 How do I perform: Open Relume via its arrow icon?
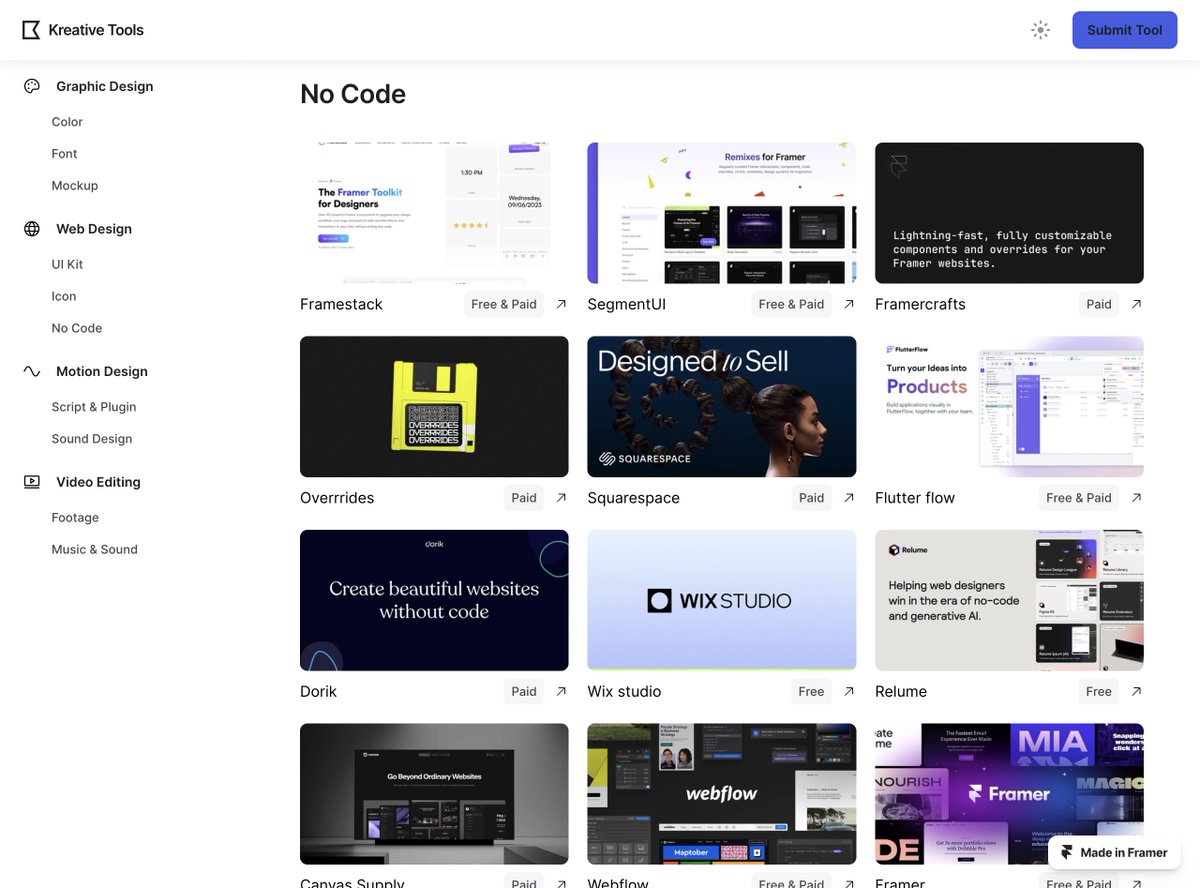(1136, 691)
